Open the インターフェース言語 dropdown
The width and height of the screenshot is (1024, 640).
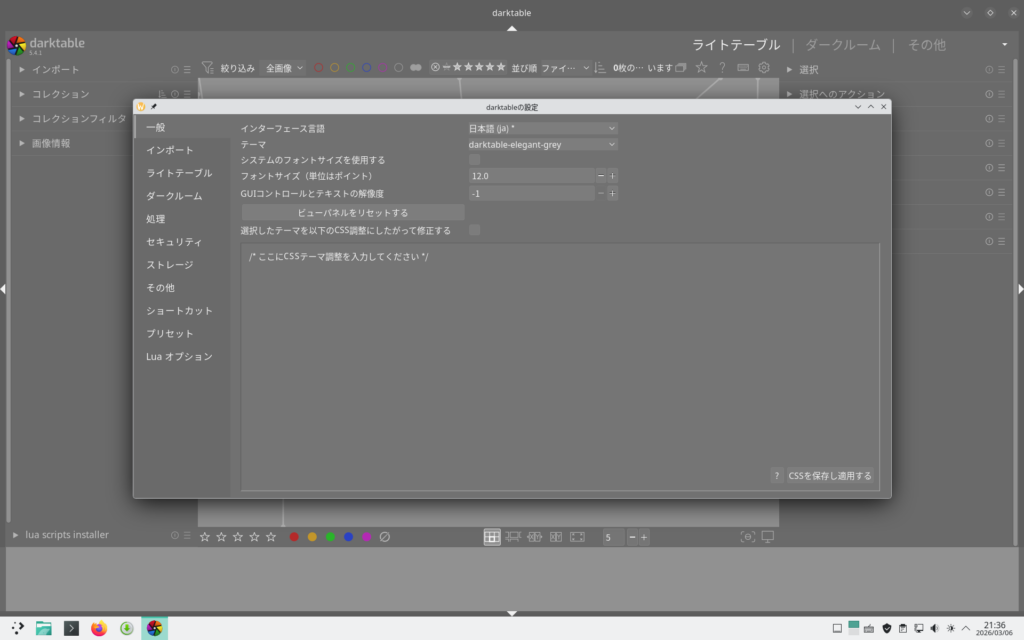[x=542, y=128]
